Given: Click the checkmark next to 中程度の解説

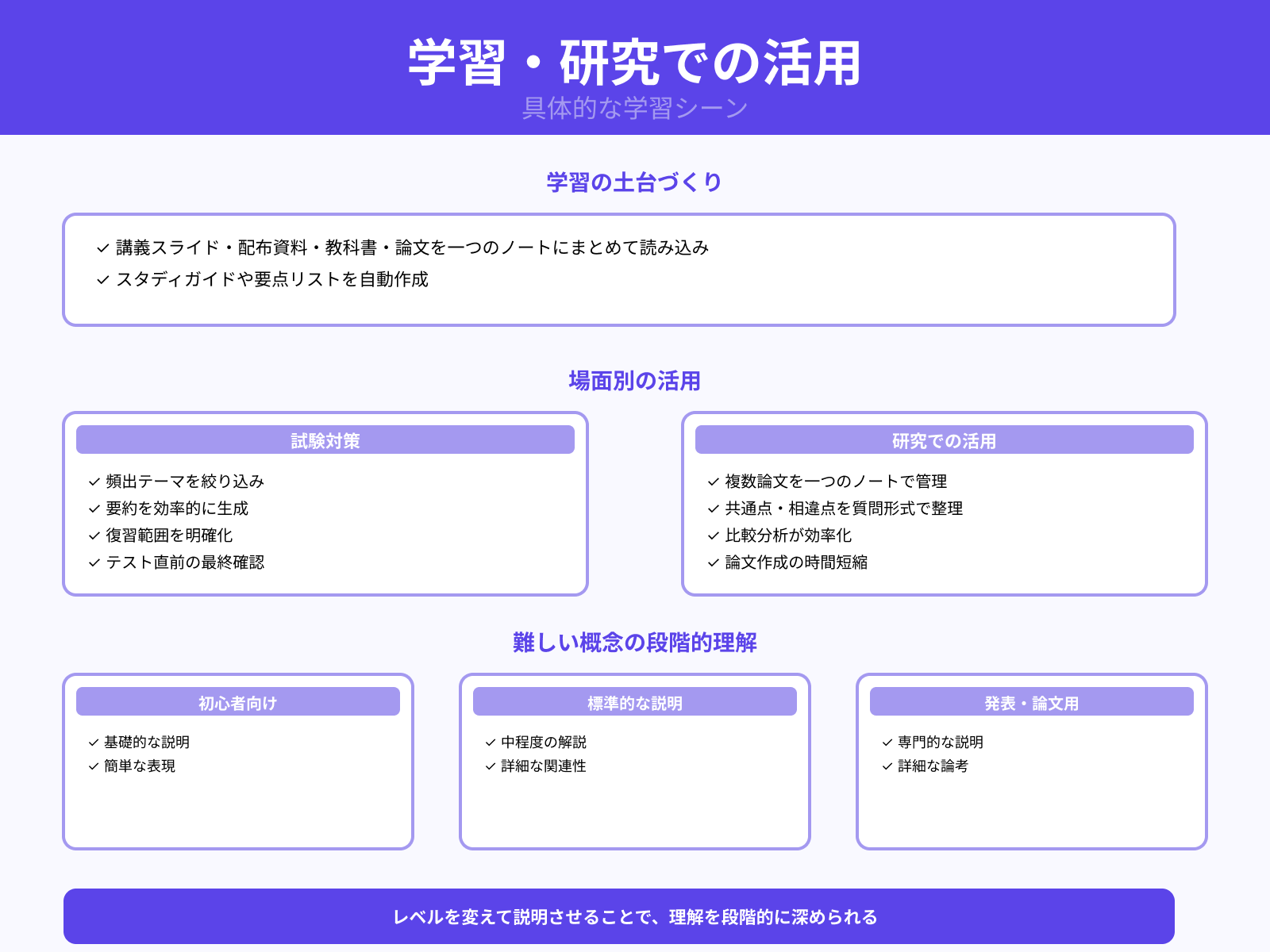Looking at the screenshot, I should 488,743.
